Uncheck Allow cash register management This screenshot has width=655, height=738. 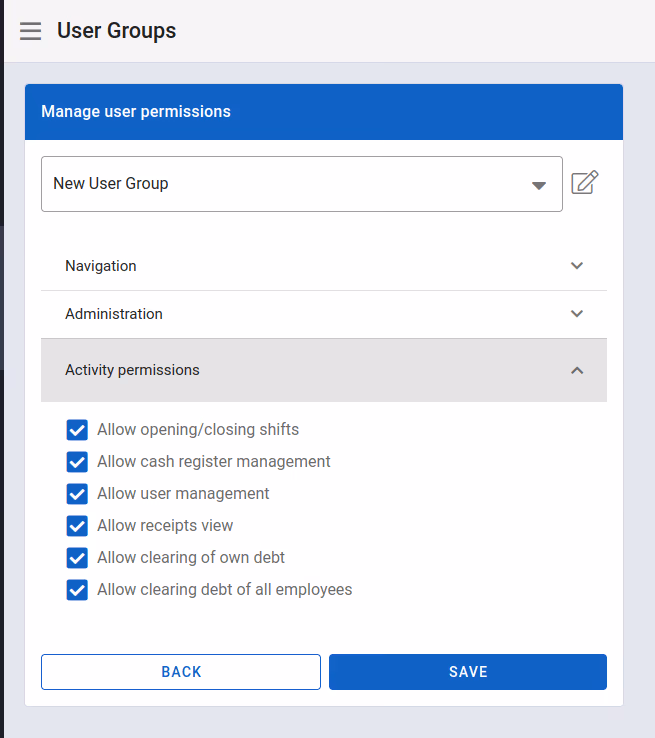77,462
